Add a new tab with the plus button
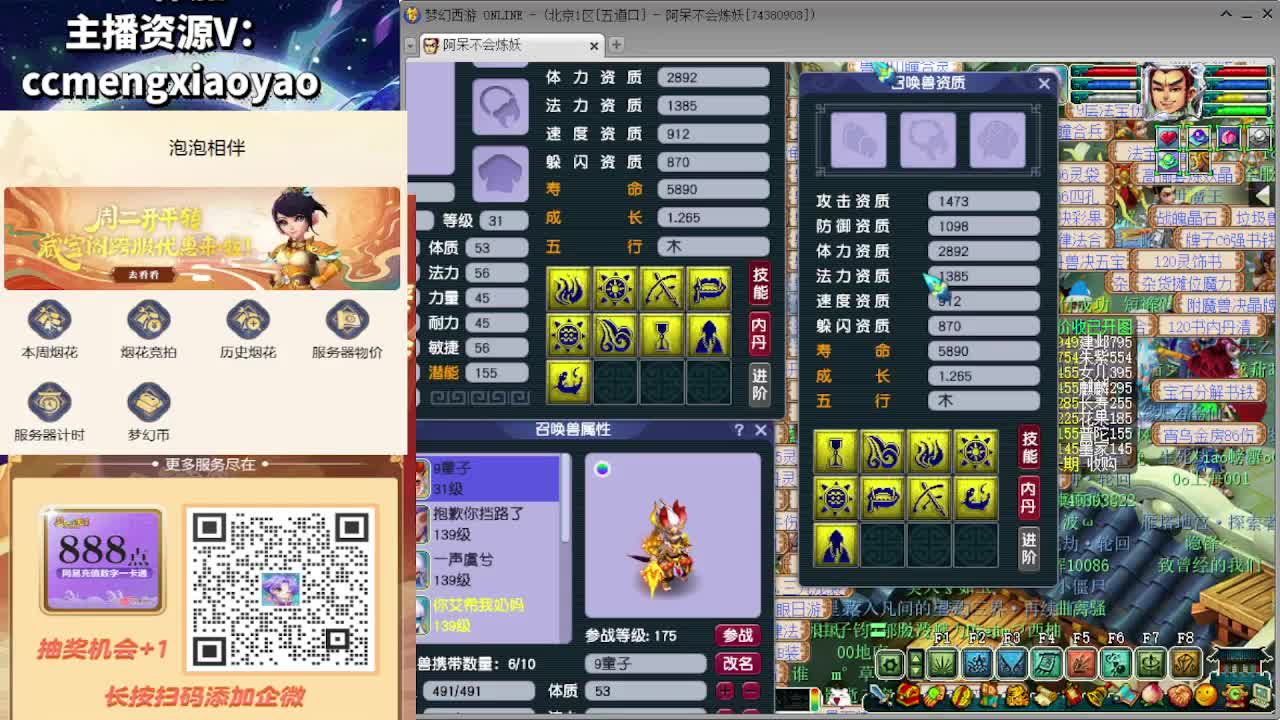 coord(617,45)
